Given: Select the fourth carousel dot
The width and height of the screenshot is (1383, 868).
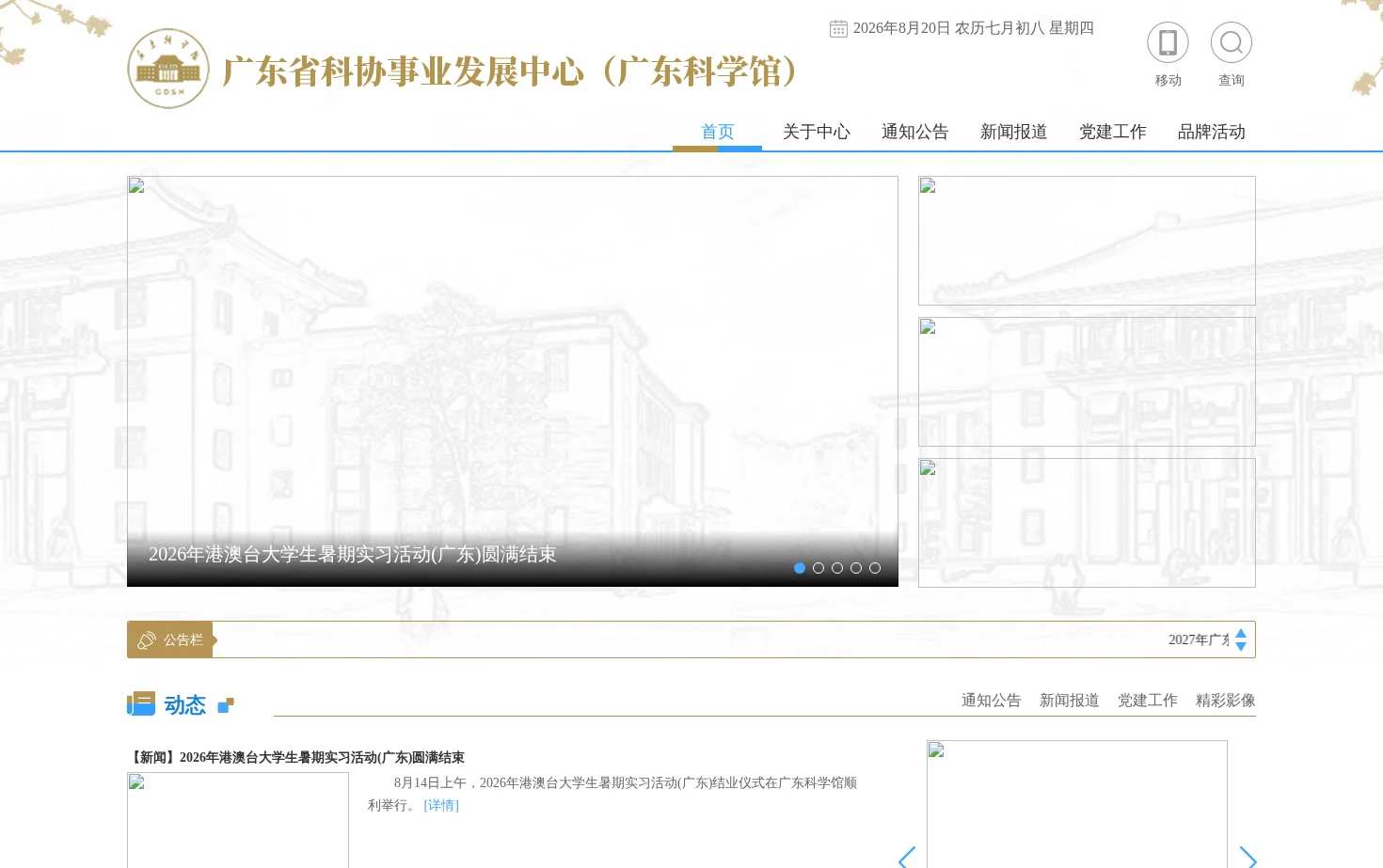Looking at the screenshot, I should 856,568.
